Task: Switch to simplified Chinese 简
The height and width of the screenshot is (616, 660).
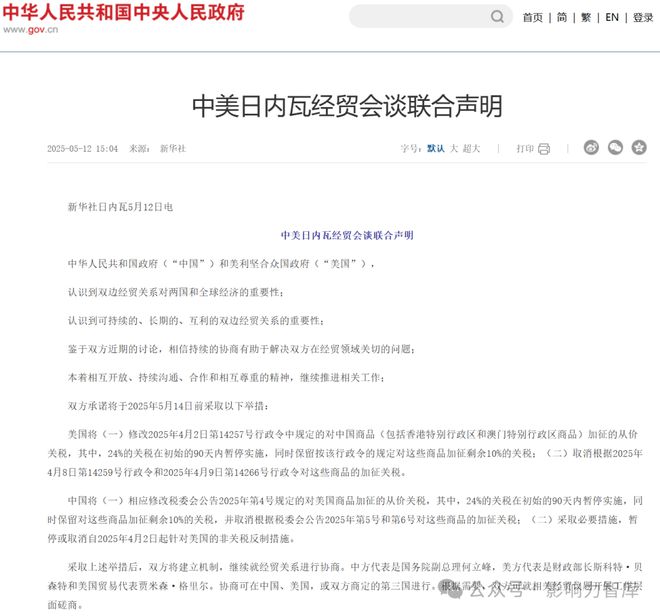Action: tap(562, 17)
